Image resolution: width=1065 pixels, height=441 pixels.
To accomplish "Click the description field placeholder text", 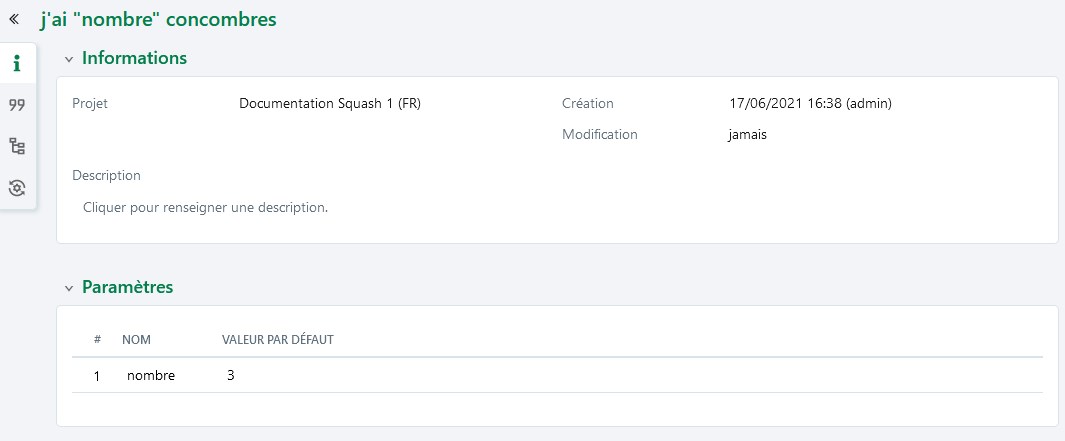I will point(205,208).
